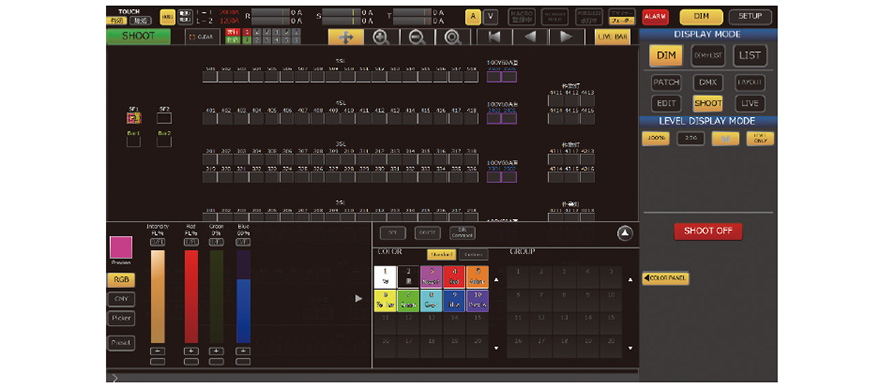
Task: Select channel 401 in row 4SL
Action: (x=210, y=118)
